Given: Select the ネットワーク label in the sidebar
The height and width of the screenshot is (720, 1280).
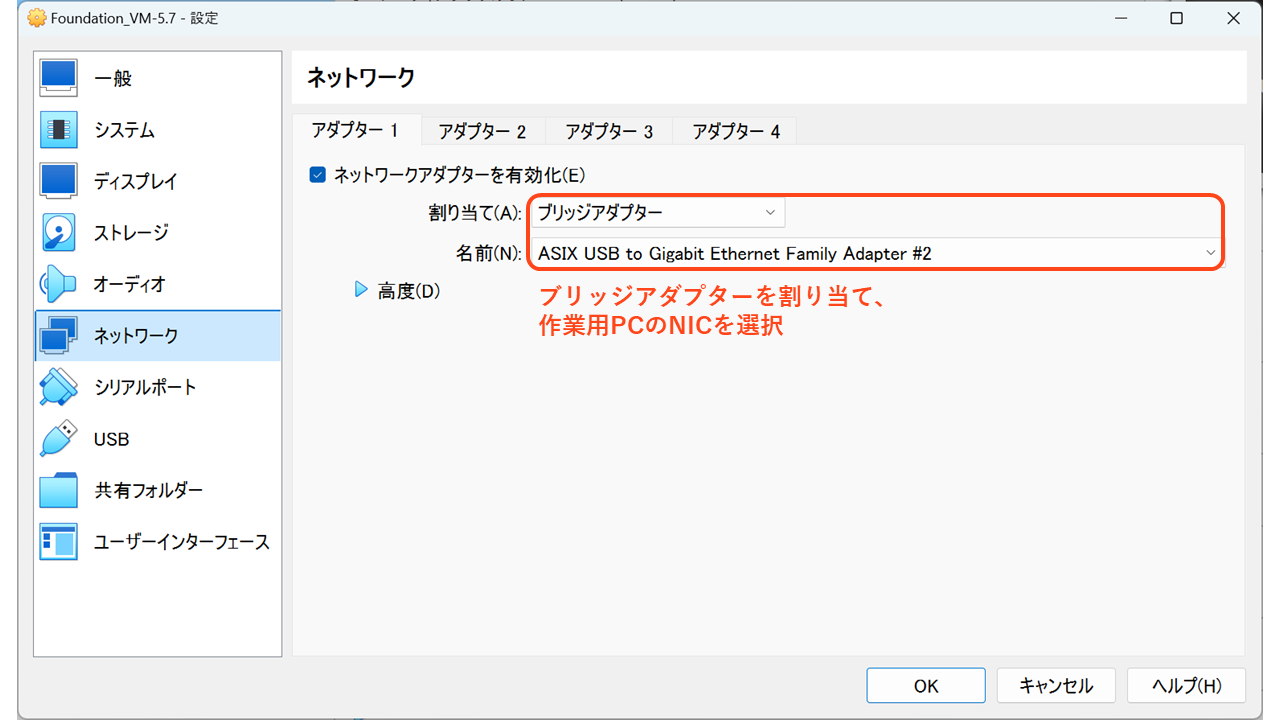Looking at the screenshot, I should pyautogui.click(x=136, y=336).
